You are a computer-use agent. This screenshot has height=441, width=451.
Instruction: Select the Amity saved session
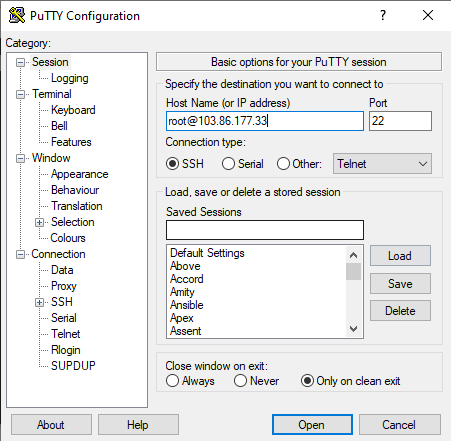(x=182, y=292)
